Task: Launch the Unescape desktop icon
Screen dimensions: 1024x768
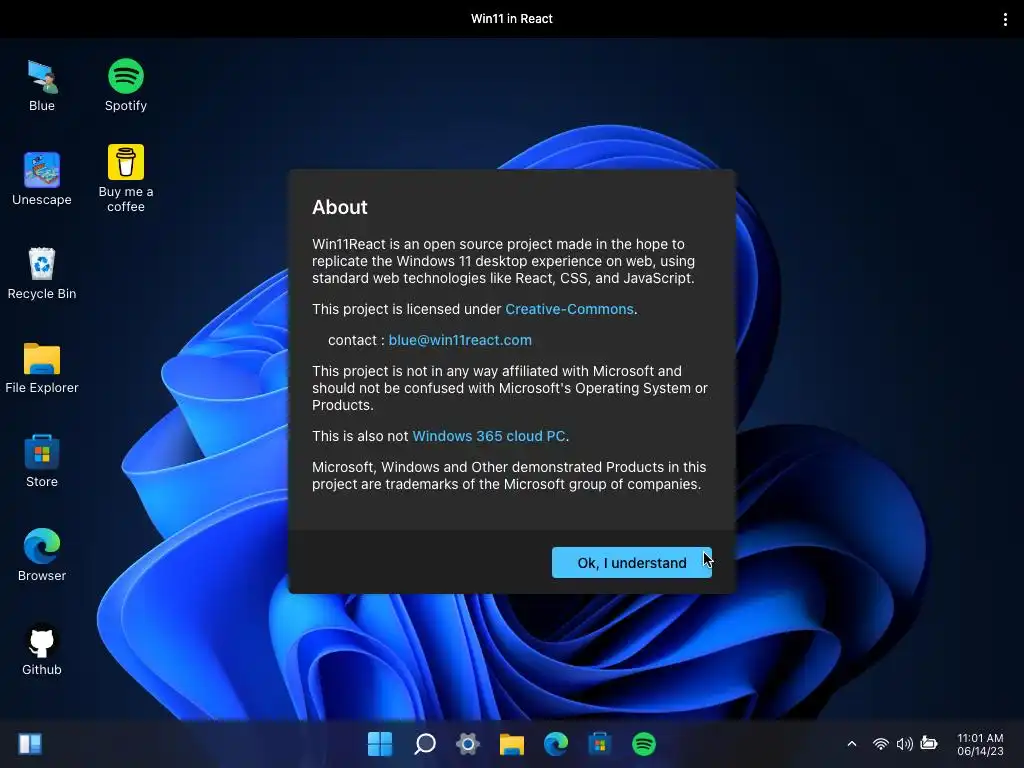Action: tap(42, 179)
